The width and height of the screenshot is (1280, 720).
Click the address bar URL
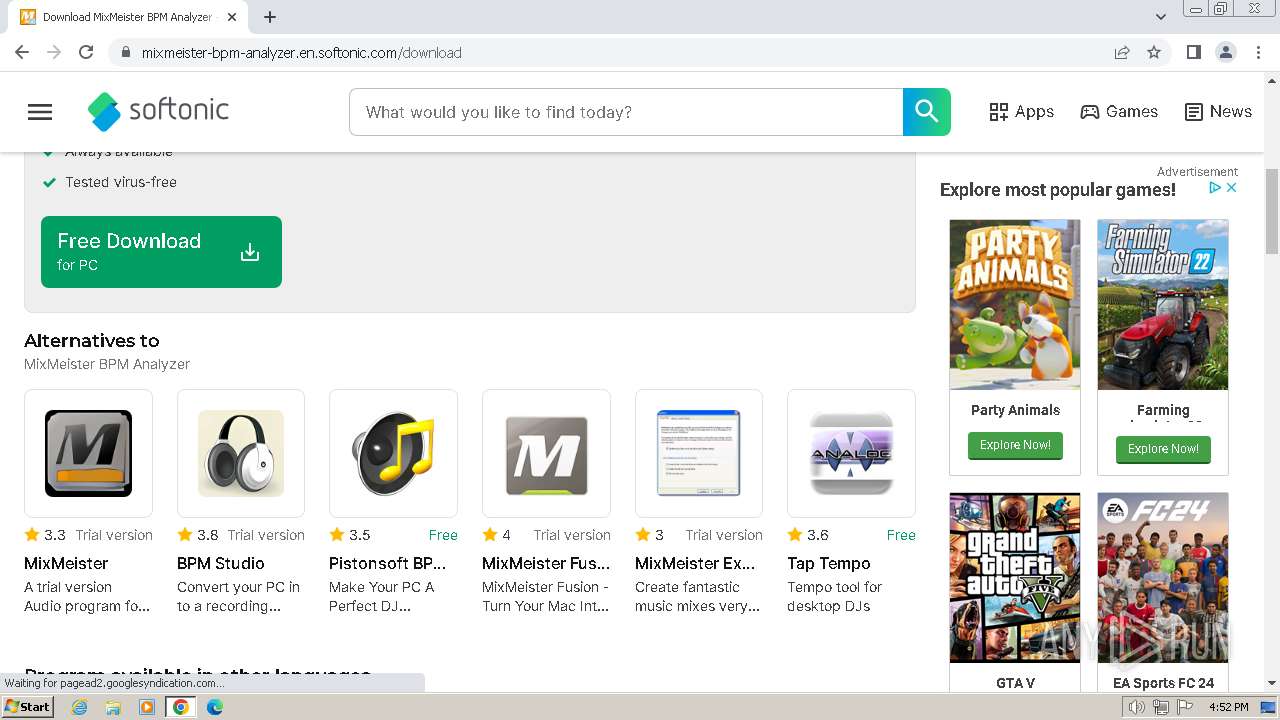pos(302,53)
